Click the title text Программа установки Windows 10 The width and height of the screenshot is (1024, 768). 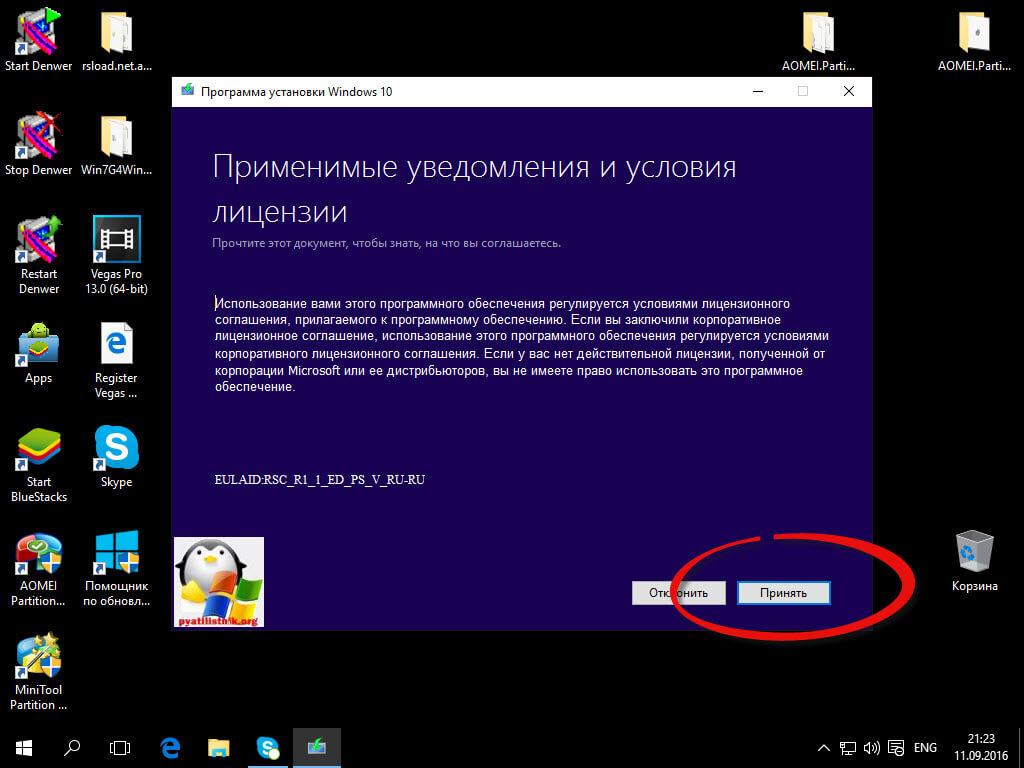[296, 91]
